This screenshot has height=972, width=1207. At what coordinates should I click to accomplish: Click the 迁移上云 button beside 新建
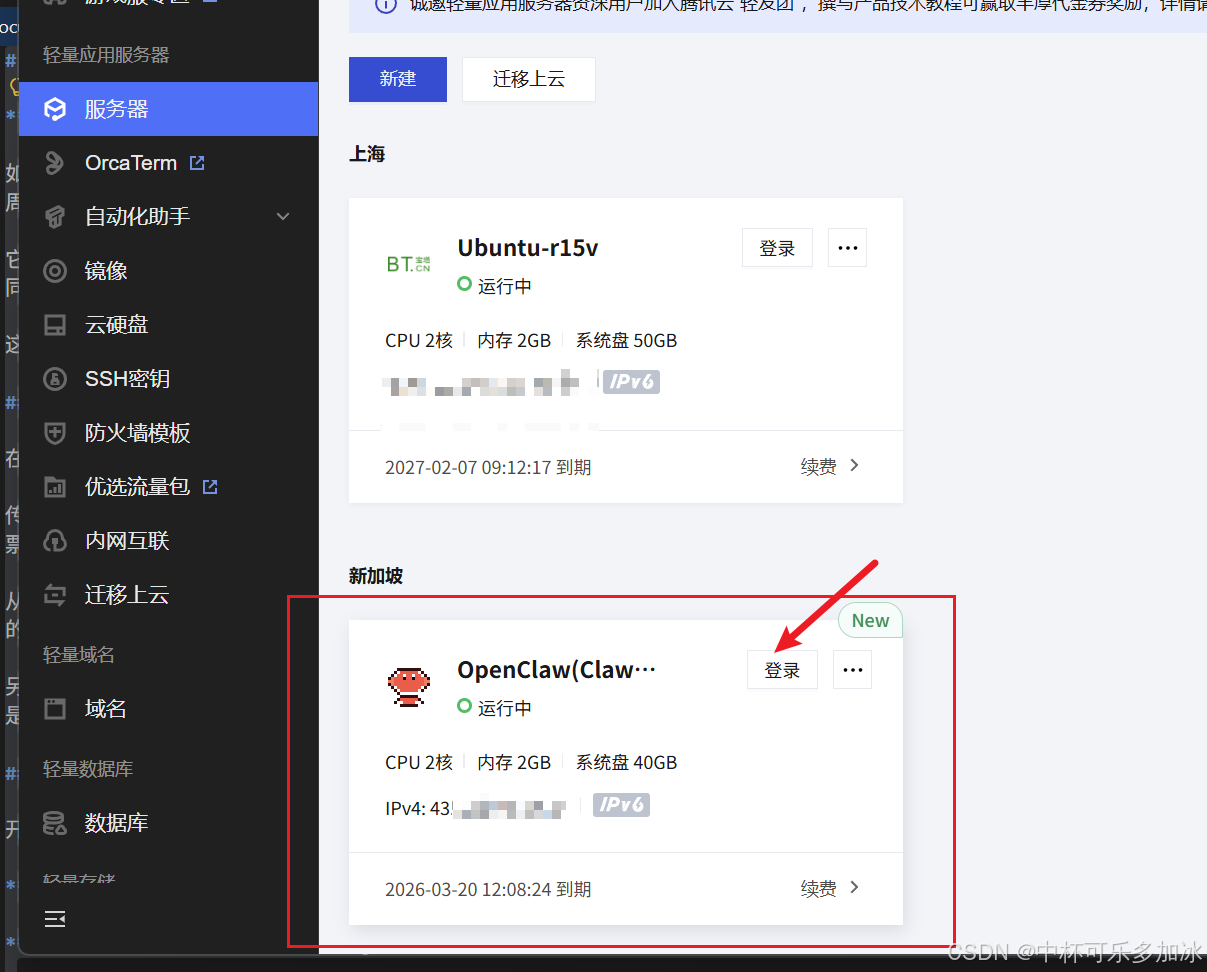click(529, 79)
